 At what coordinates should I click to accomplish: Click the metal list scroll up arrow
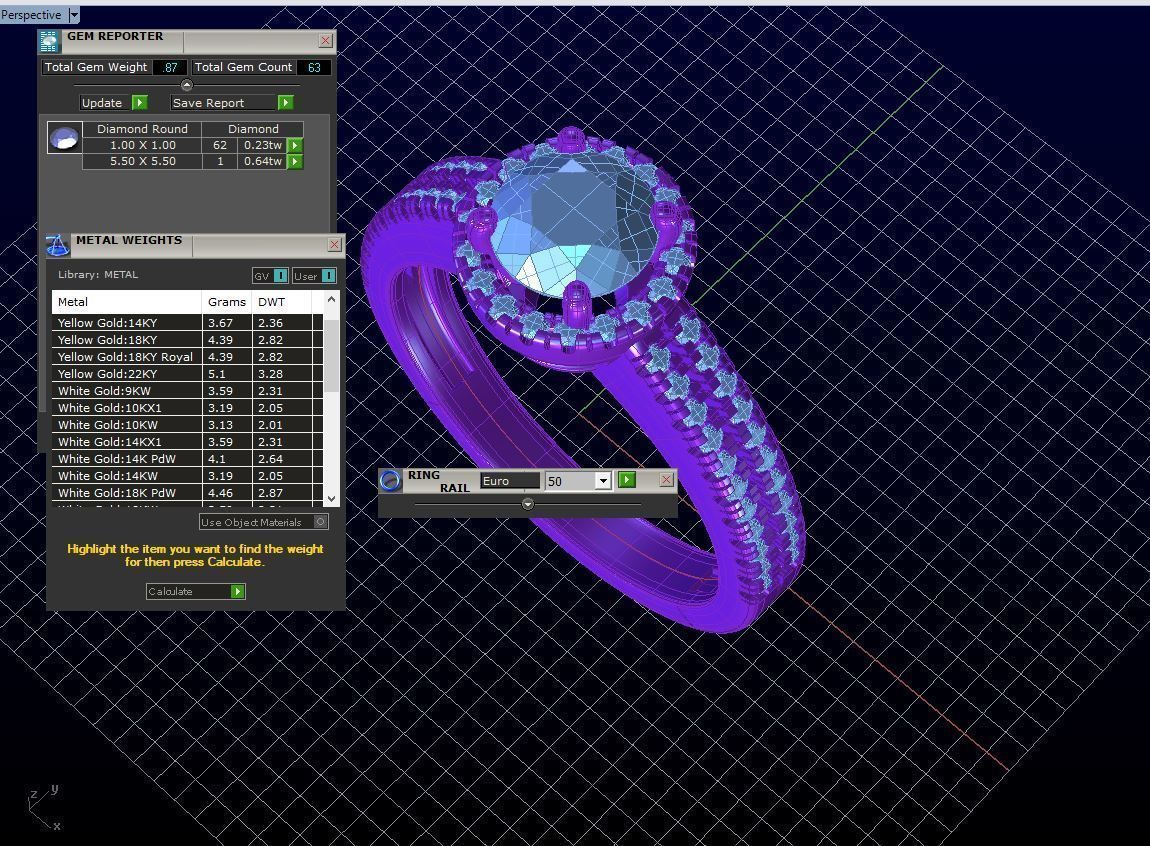[332, 299]
